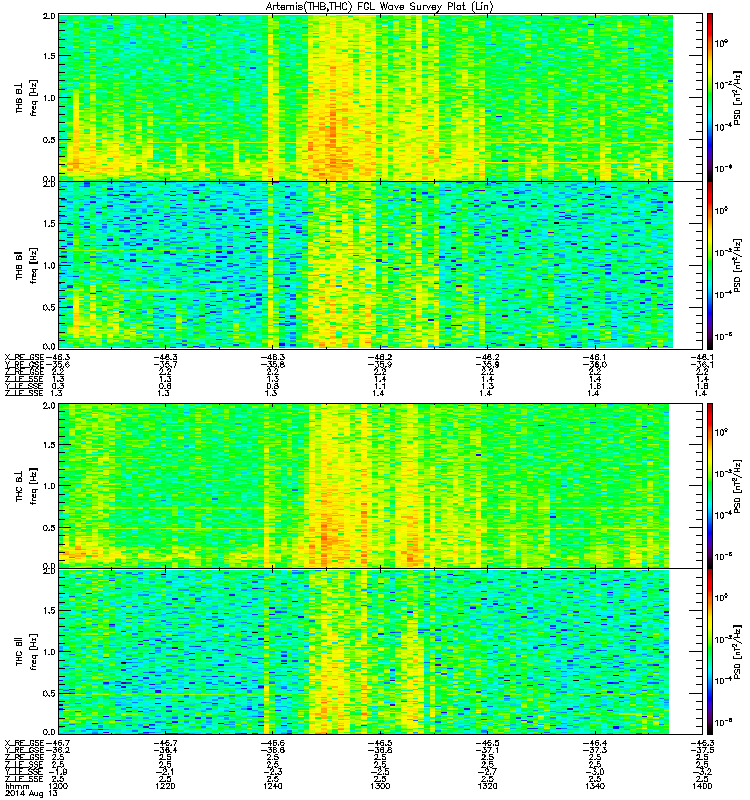Click the "-2.7" value in the Y_LE_SSE row

pyautogui.click(x=487, y=771)
